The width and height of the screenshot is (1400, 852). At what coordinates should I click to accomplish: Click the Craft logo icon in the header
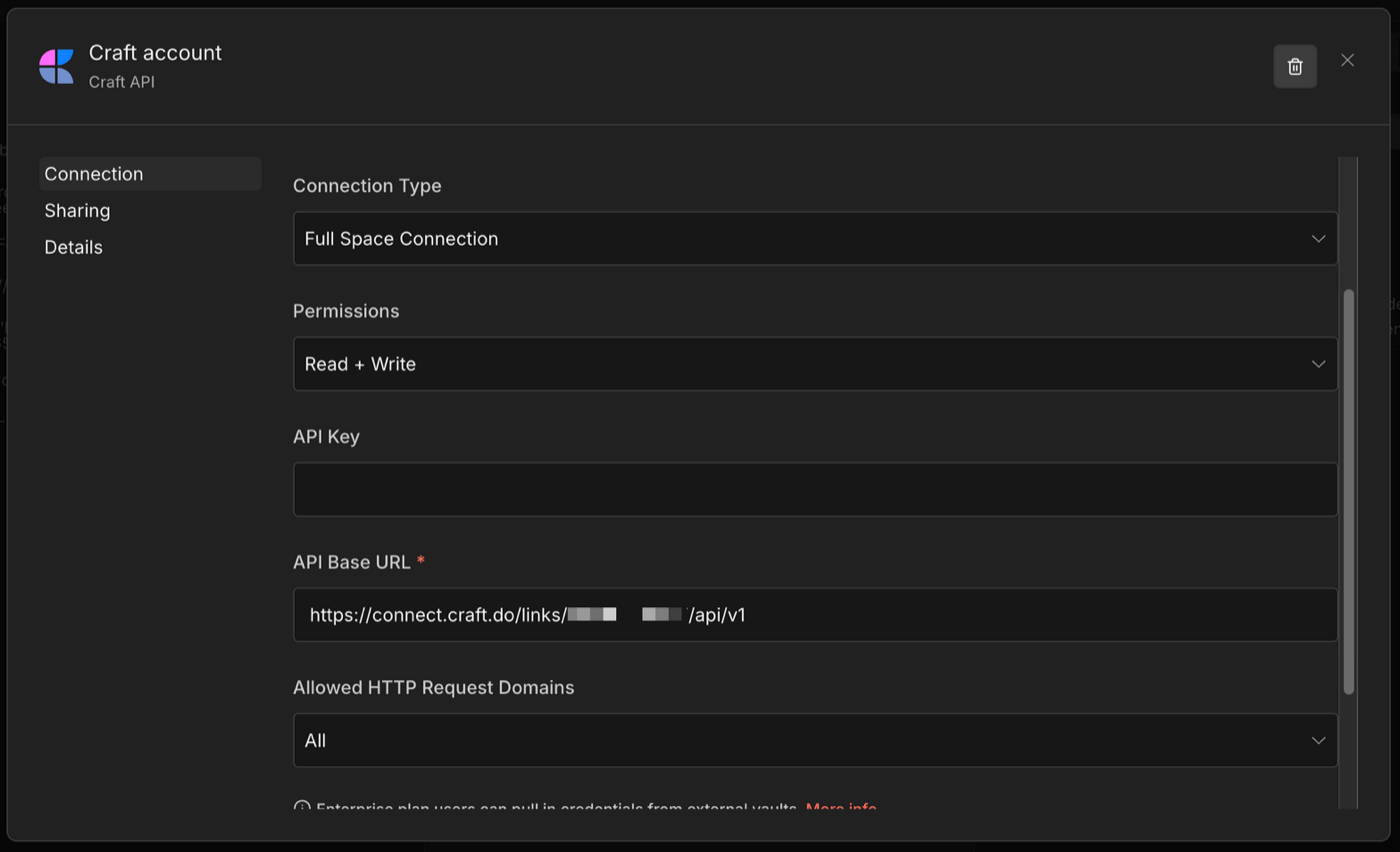click(56, 65)
